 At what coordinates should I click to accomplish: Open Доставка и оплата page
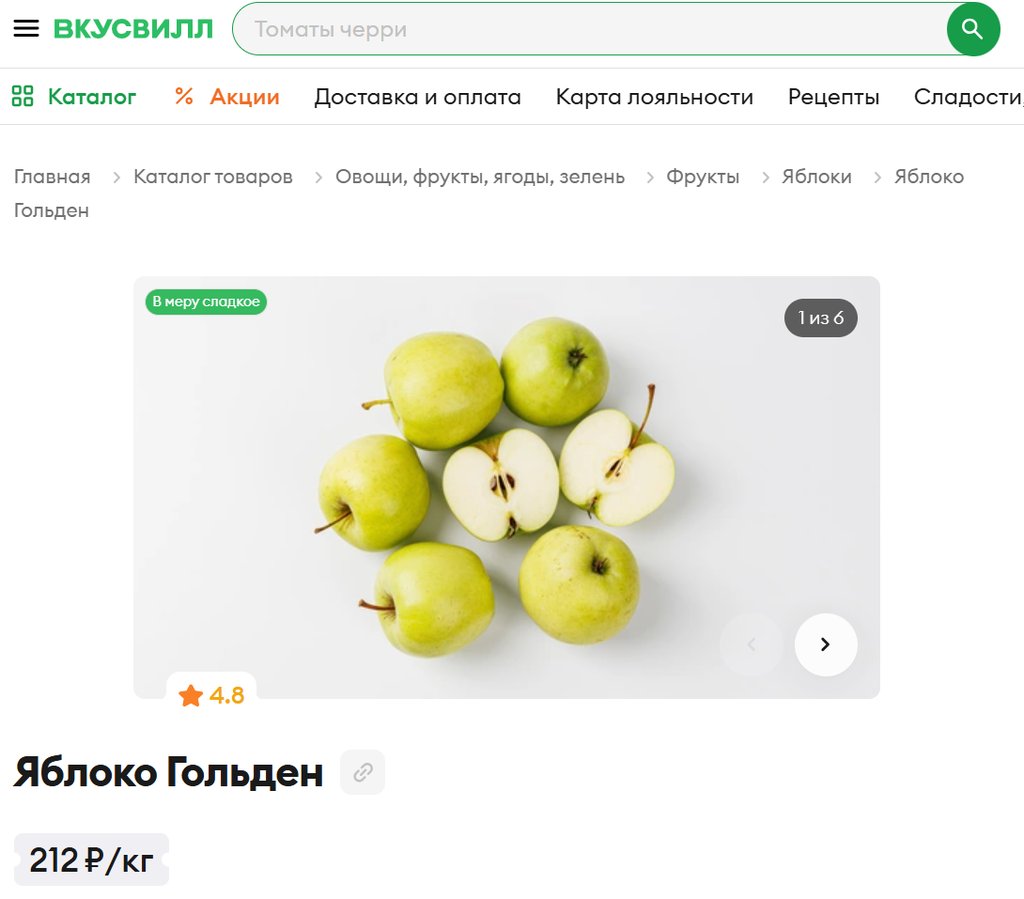[417, 97]
